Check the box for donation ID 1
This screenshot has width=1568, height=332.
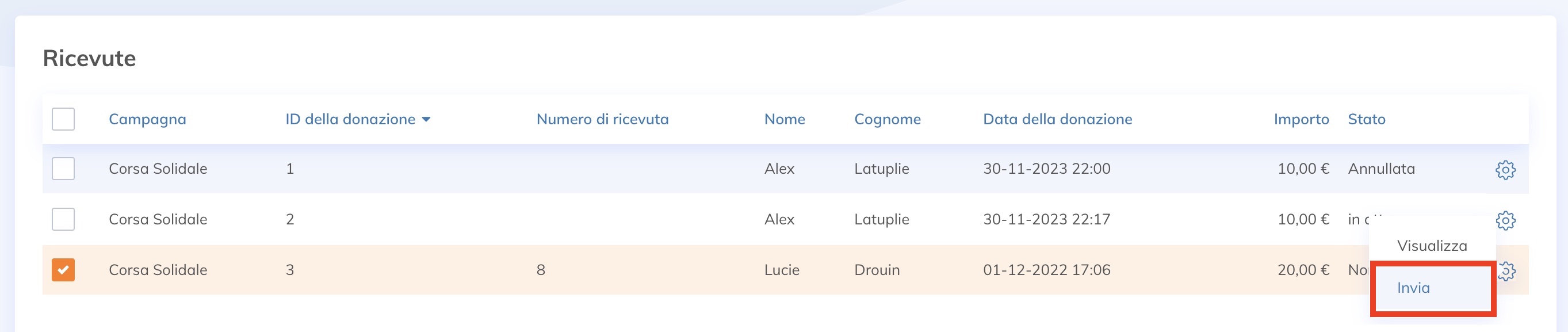(63, 169)
